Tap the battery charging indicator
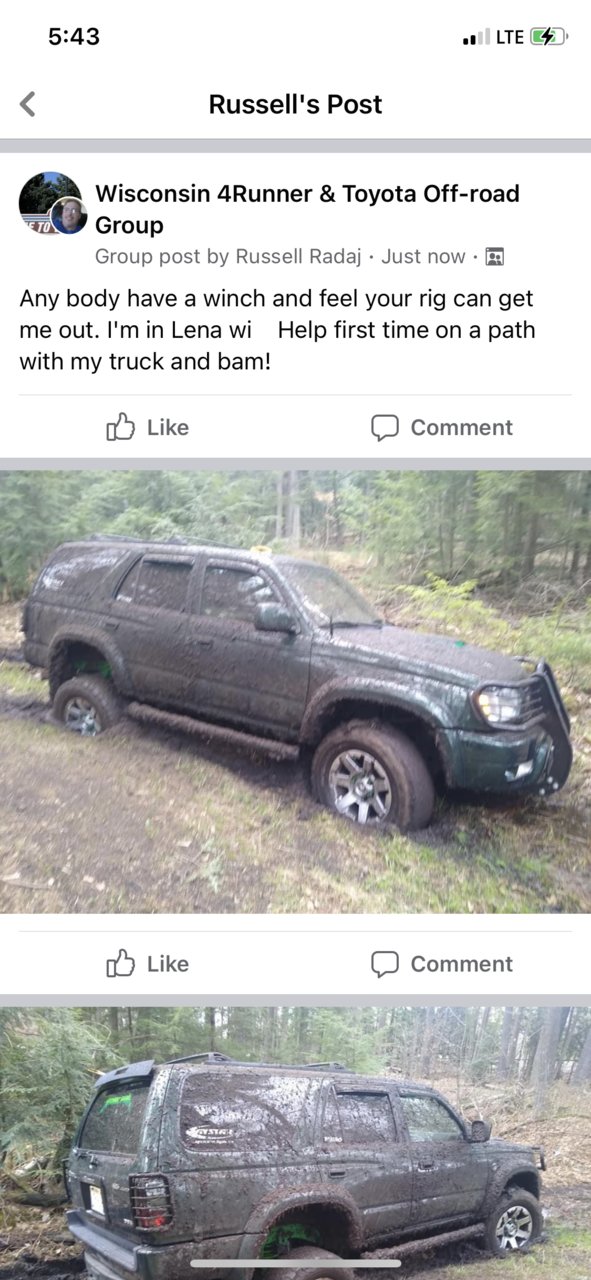The image size is (591, 1280). point(548,37)
